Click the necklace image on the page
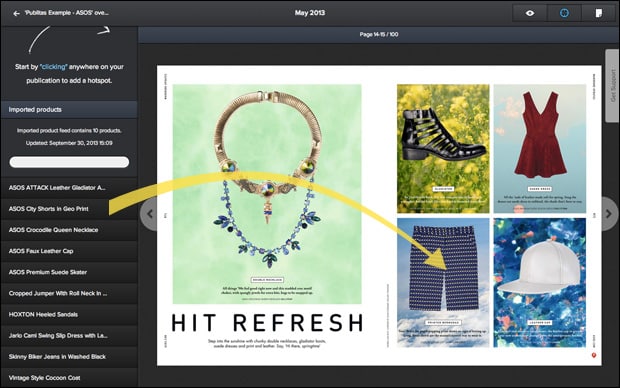This screenshot has height=388, width=620. (x=267, y=194)
